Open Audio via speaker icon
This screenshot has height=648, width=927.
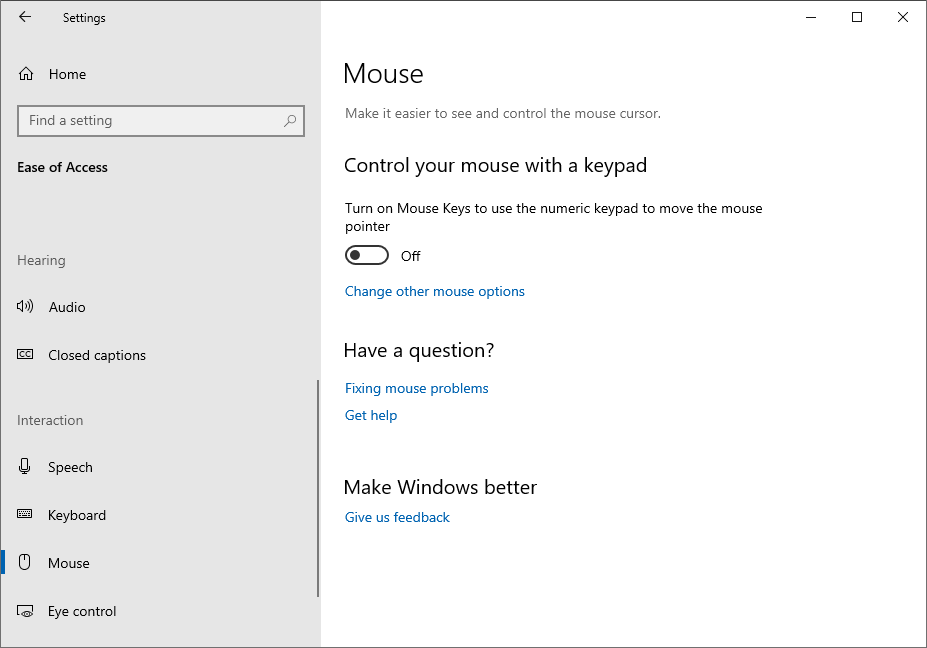25,306
